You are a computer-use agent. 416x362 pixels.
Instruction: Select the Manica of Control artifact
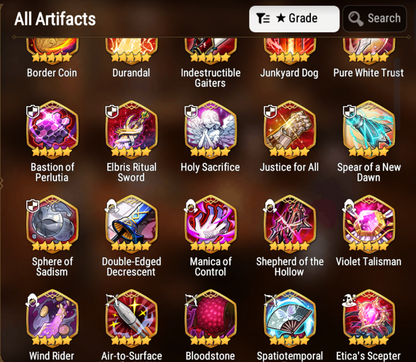point(210,224)
